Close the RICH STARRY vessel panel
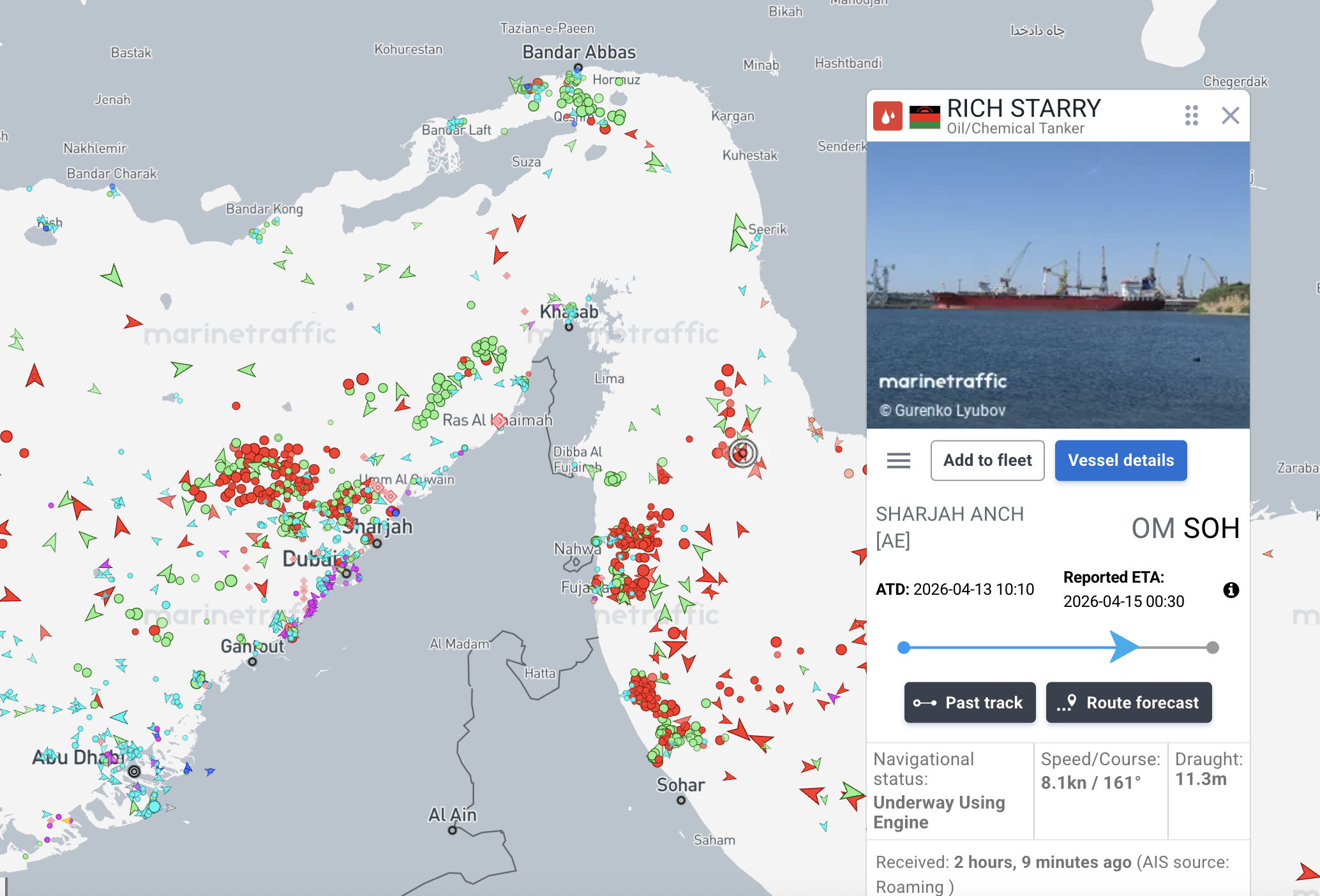 (x=1230, y=116)
